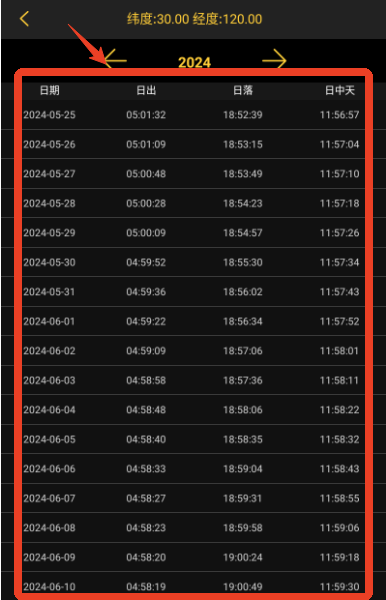Viewport: 386px width, 600px height.
Task: Select the 2024-06-01 date row
Action: pyautogui.click(x=193, y=321)
